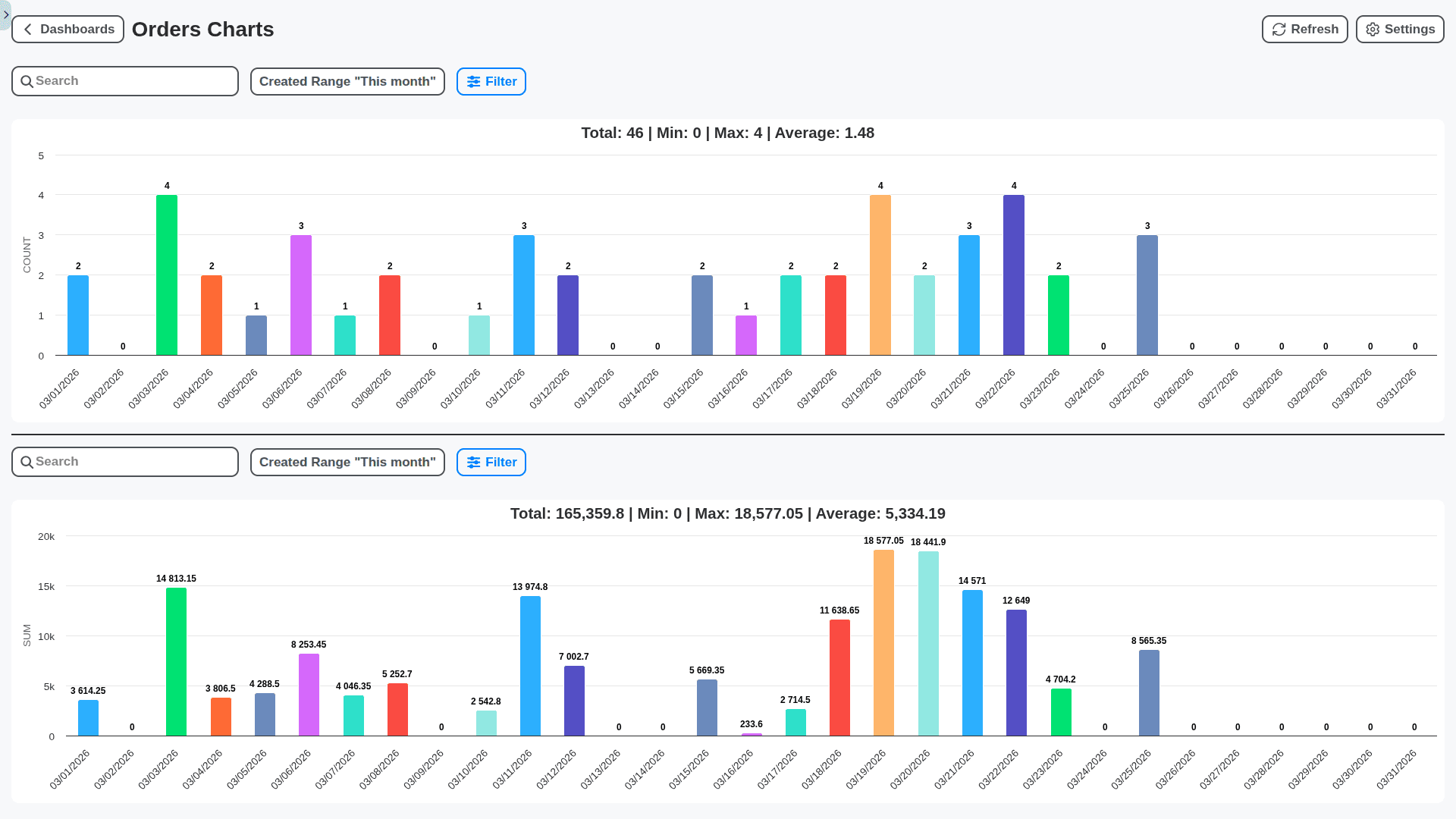The width and height of the screenshot is (1456, 819).
Task: Select the orange 03/19/2026 bar in the COUNT chart
Action: (880, 275)
